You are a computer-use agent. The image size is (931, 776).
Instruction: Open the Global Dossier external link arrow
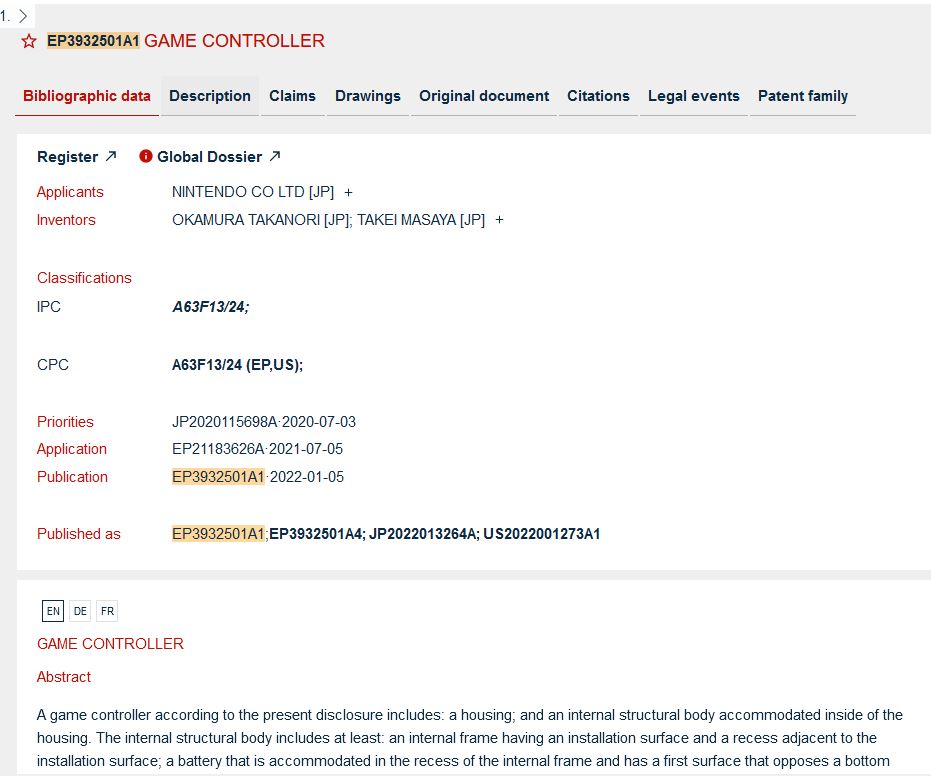(x=275, y=156)
